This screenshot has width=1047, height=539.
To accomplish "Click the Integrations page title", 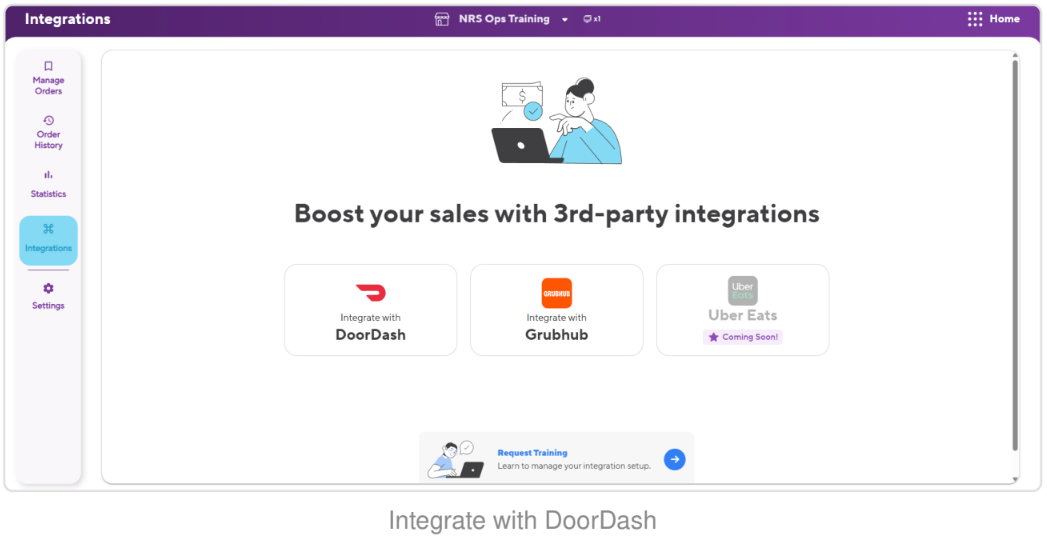I will click(x=67, y=19).
